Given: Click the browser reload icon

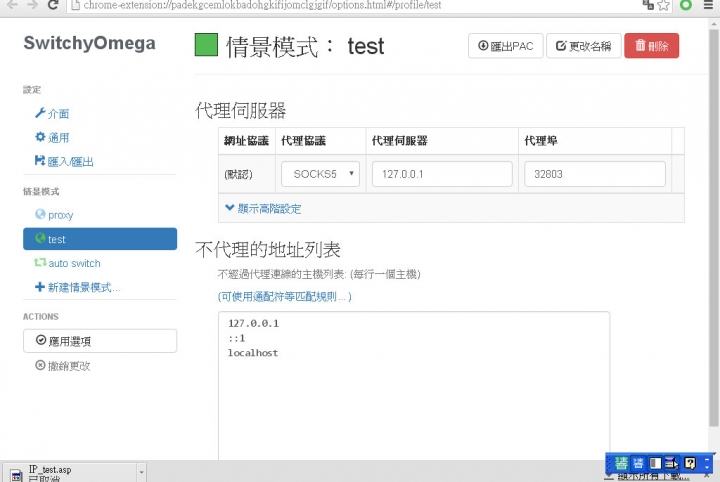Looking at the screenshot, I should point(53,5).
